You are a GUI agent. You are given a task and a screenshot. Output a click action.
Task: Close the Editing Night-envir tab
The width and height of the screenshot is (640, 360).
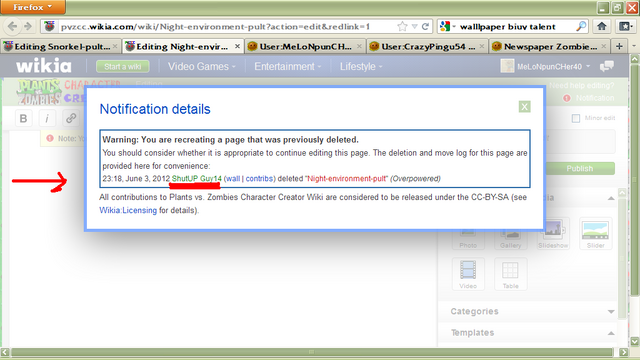[x=237, y=47]
